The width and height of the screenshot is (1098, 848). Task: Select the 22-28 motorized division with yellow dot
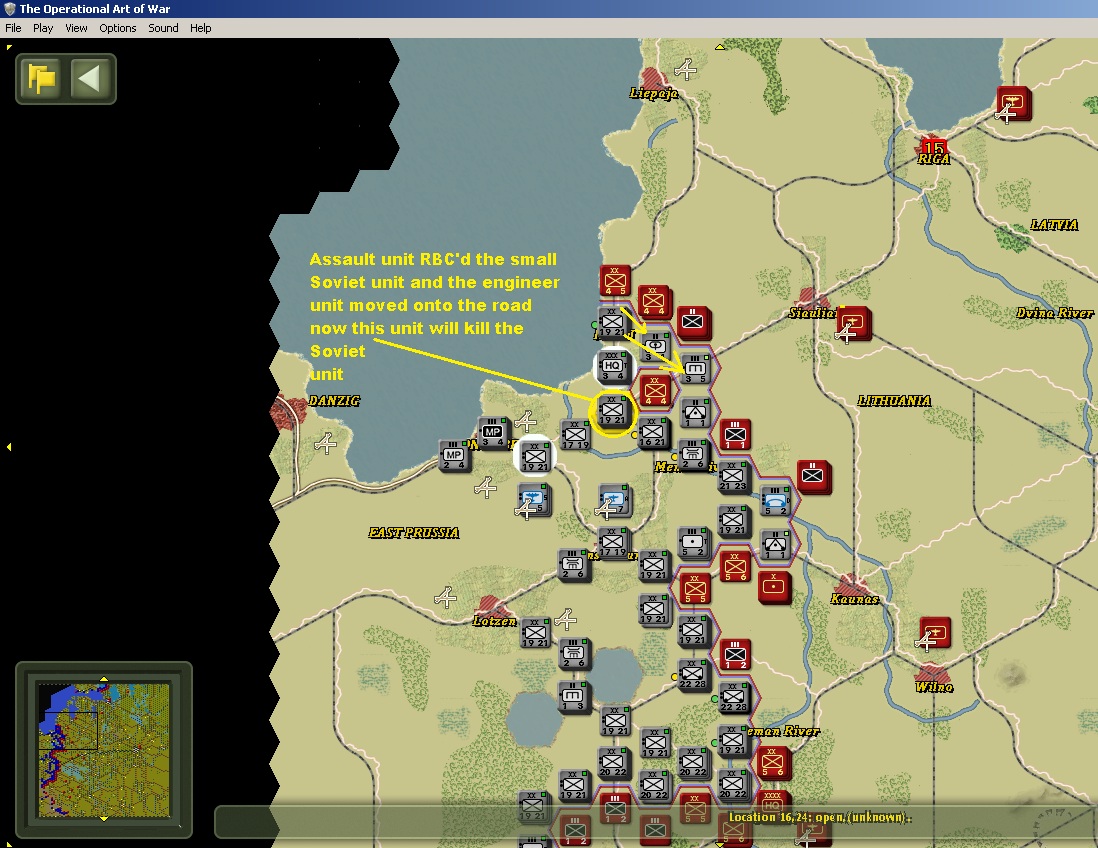tap(694, 674)
